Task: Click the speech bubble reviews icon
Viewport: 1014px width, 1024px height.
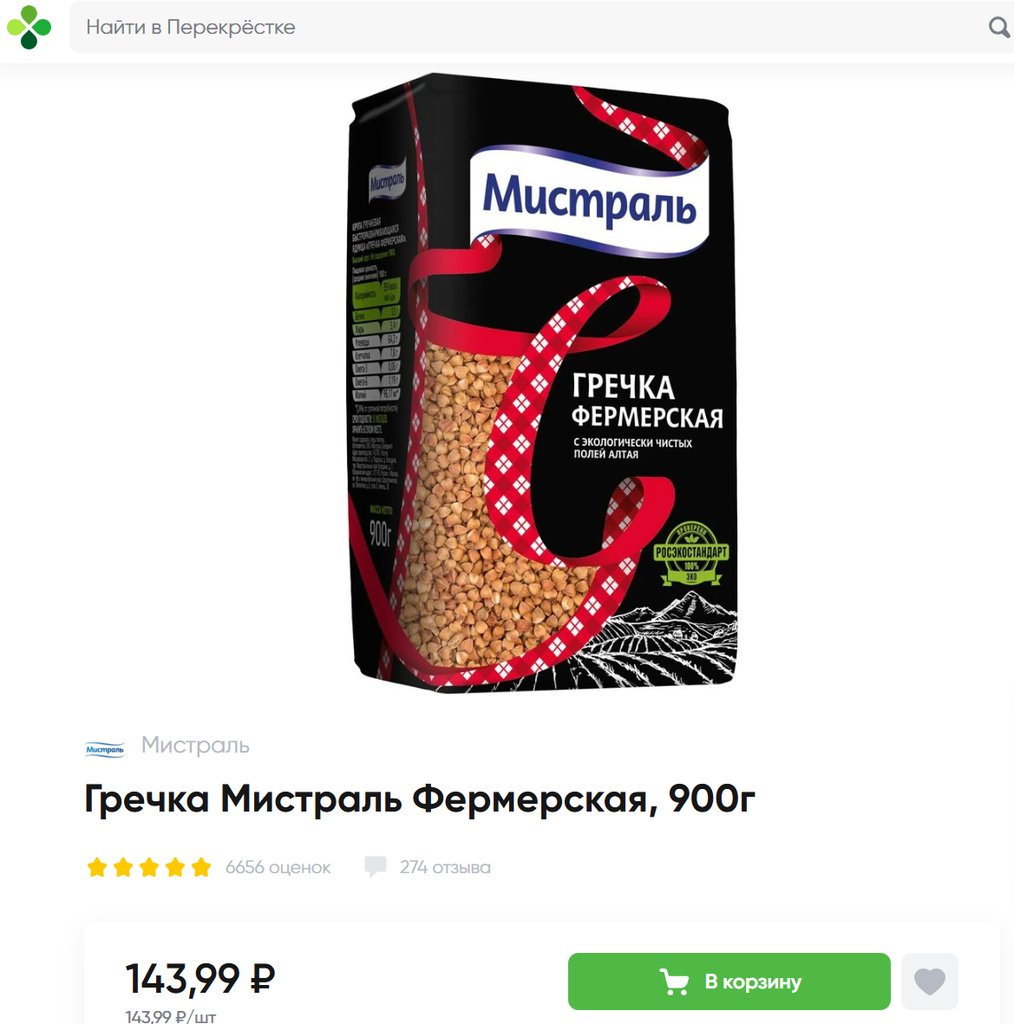Action: point(375,867)
